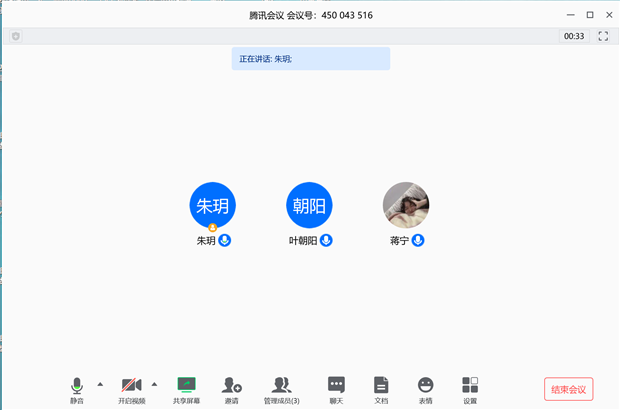Screen dimensions: 620x410
Task: Click microphone indicator next to 蒋宁
Action: click(418, 240)
